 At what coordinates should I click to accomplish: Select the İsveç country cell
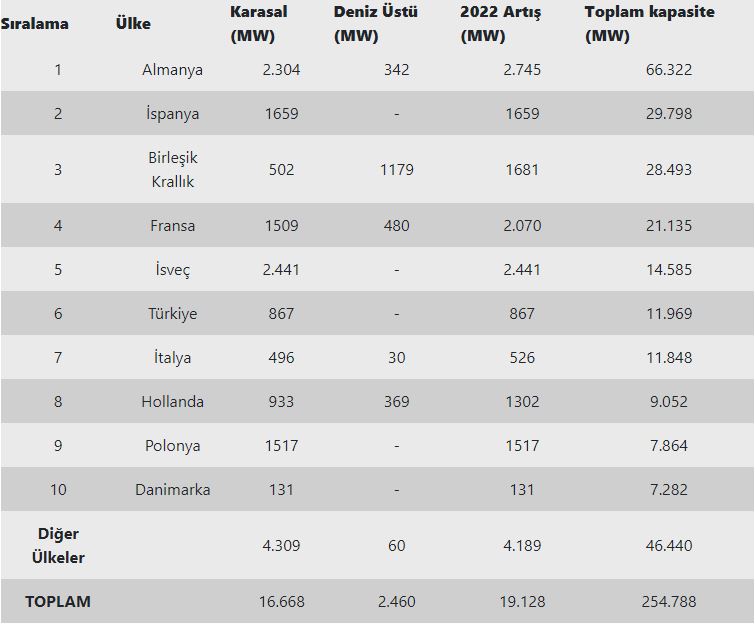pyautogui.click(x=172, y=270)
